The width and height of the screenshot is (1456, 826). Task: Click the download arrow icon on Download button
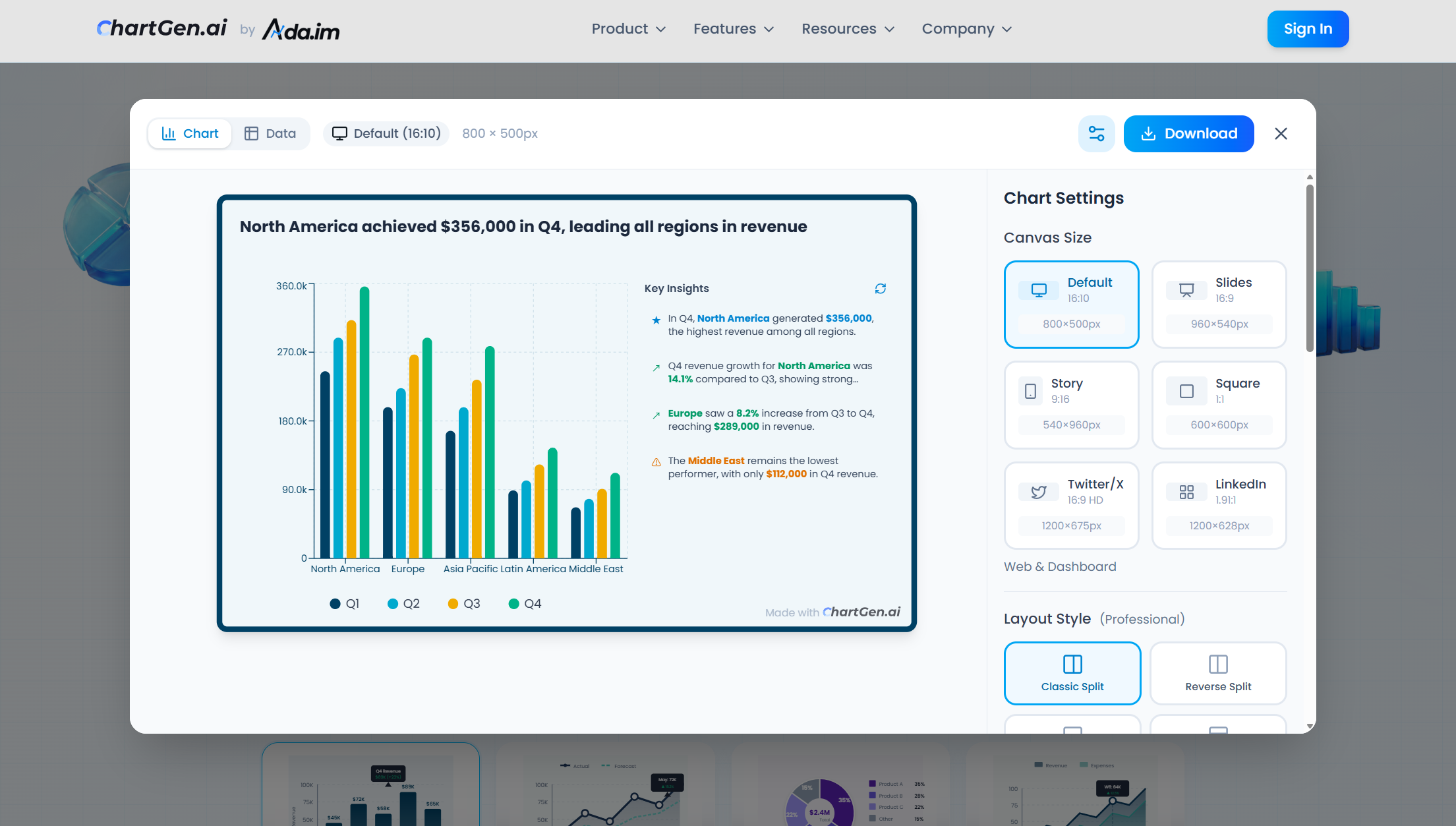(1149, 133)
